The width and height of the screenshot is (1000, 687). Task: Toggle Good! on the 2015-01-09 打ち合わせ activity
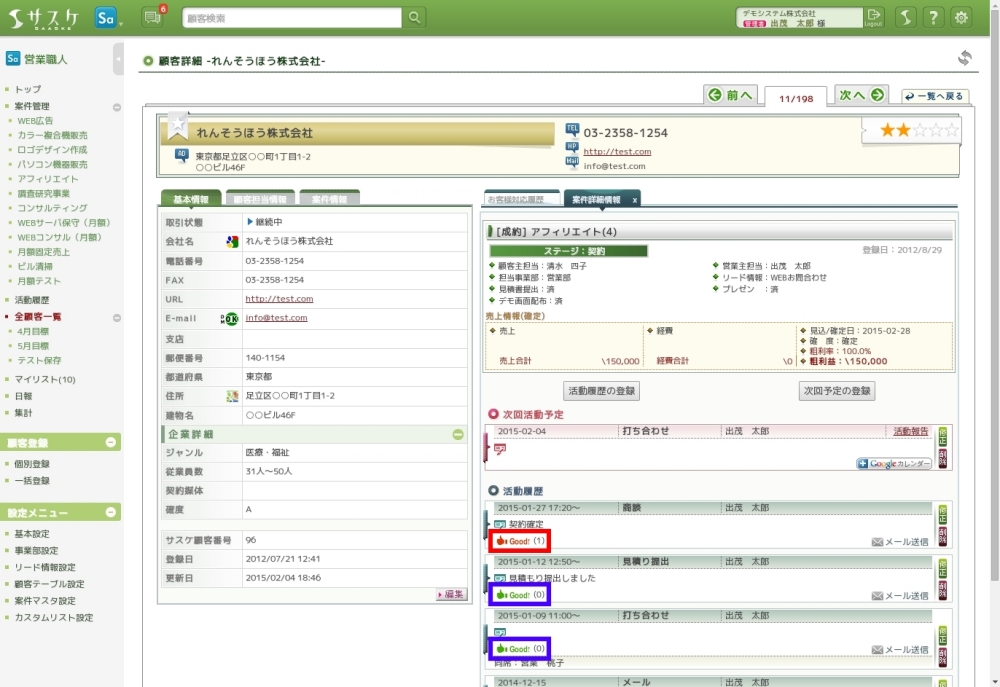click(519, 649)
